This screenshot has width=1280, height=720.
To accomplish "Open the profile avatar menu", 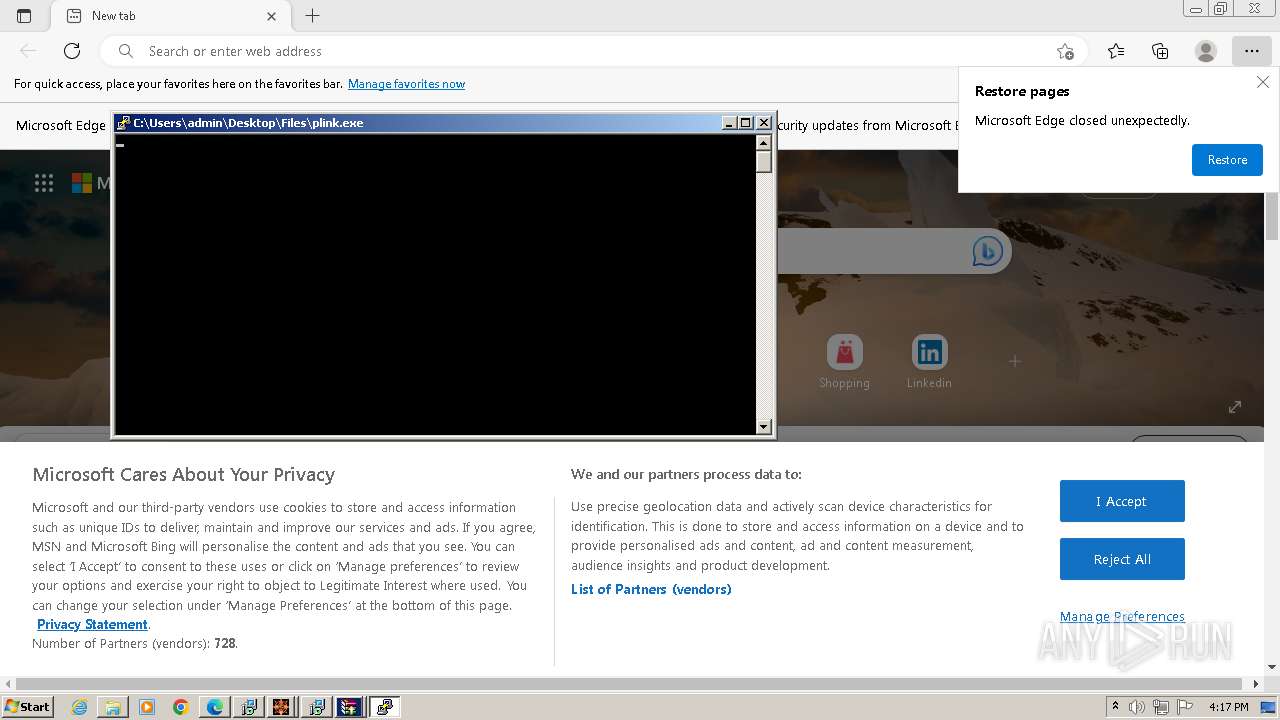I will (1206, 51).
